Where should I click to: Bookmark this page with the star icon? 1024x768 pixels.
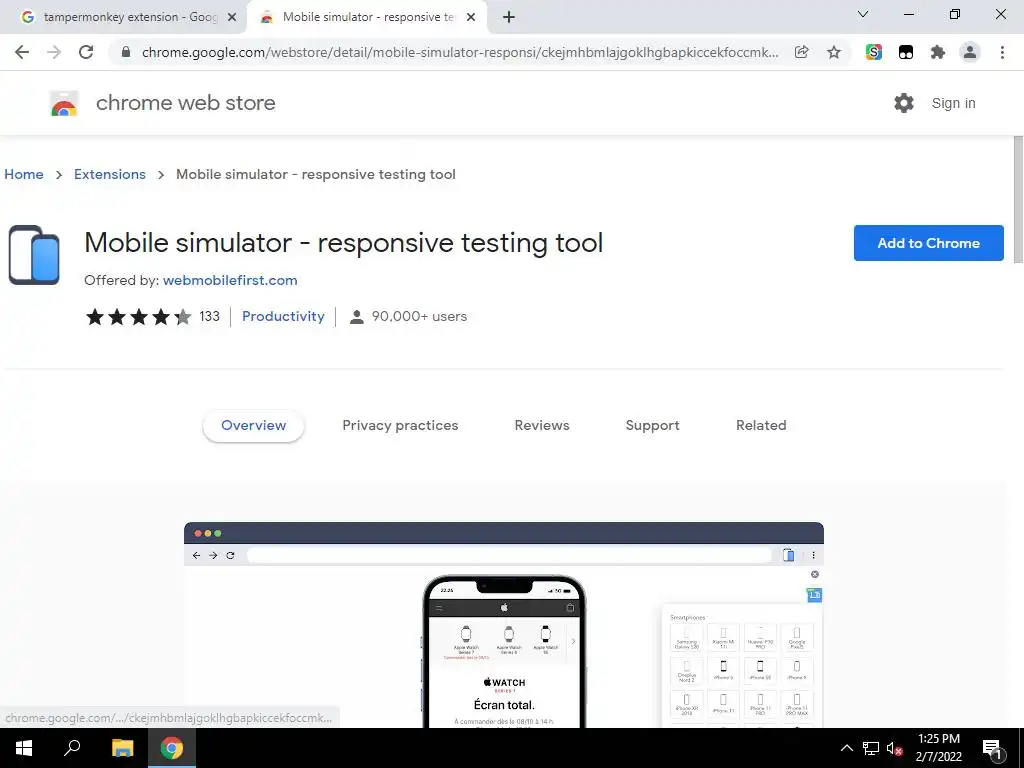click(x=834, y=52)
